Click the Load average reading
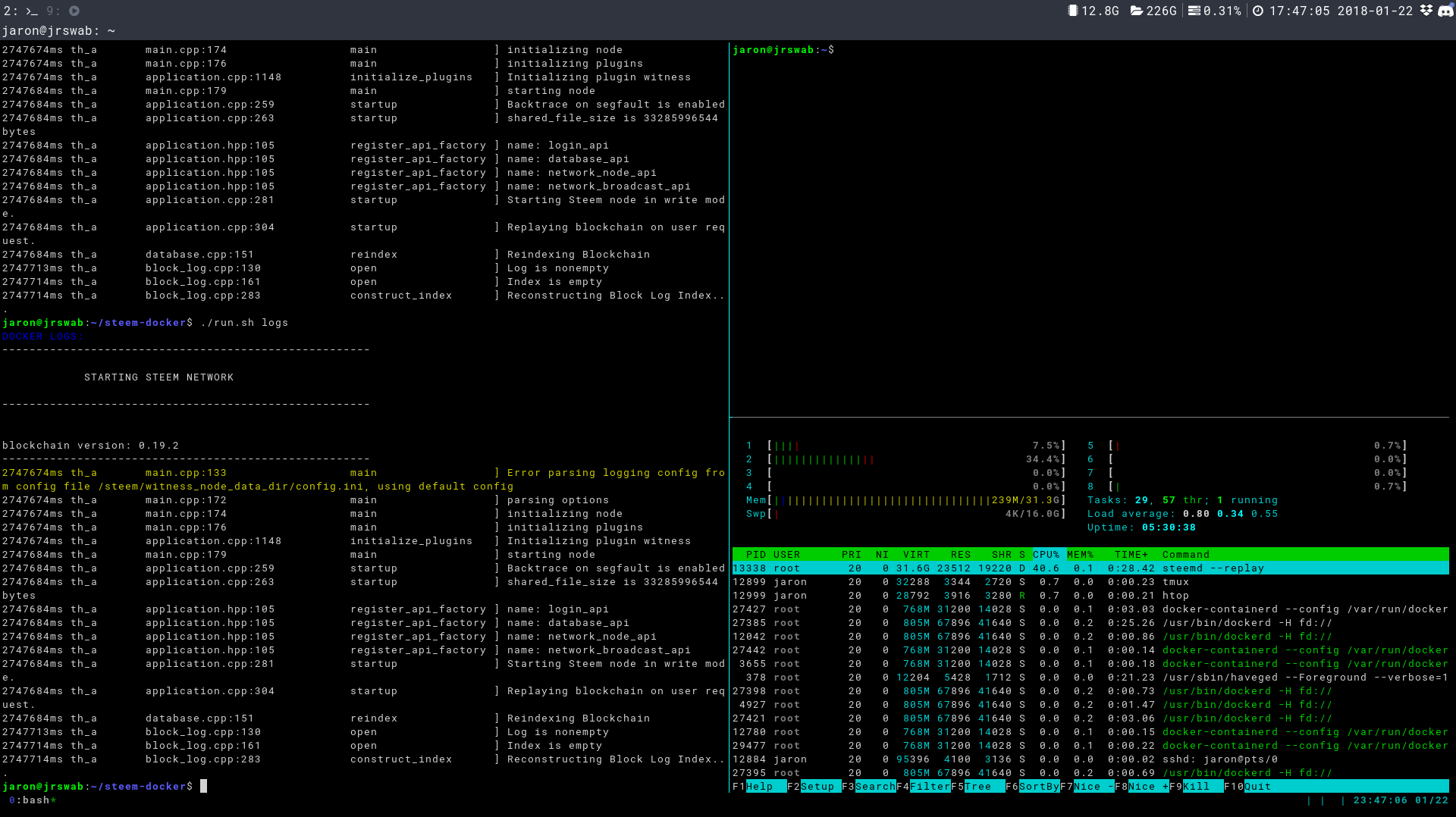This screenshot has height=817, width=1456. click(x=1182, y=514)
